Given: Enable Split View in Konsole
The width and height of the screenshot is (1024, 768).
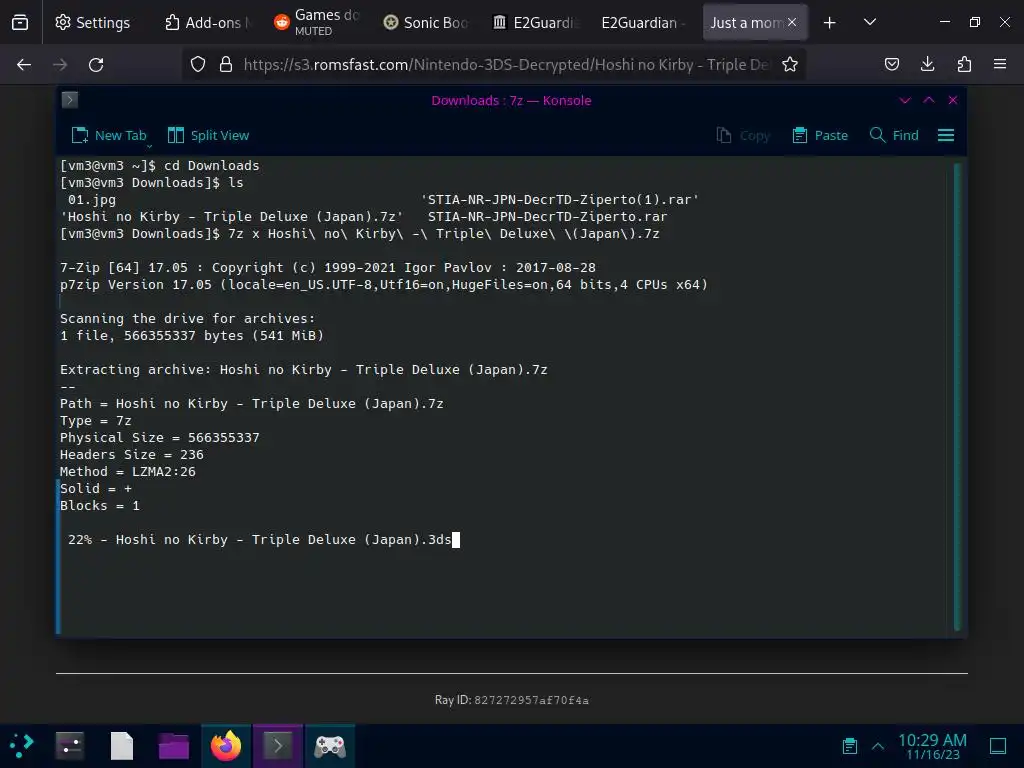Looking at the screenshot, I should [x=208, y=136].
